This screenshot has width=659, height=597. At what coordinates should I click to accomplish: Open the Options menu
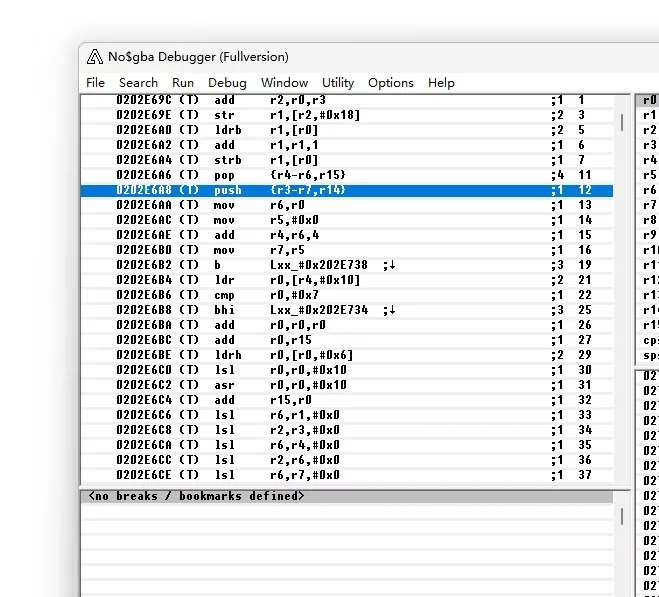(390, 83)
